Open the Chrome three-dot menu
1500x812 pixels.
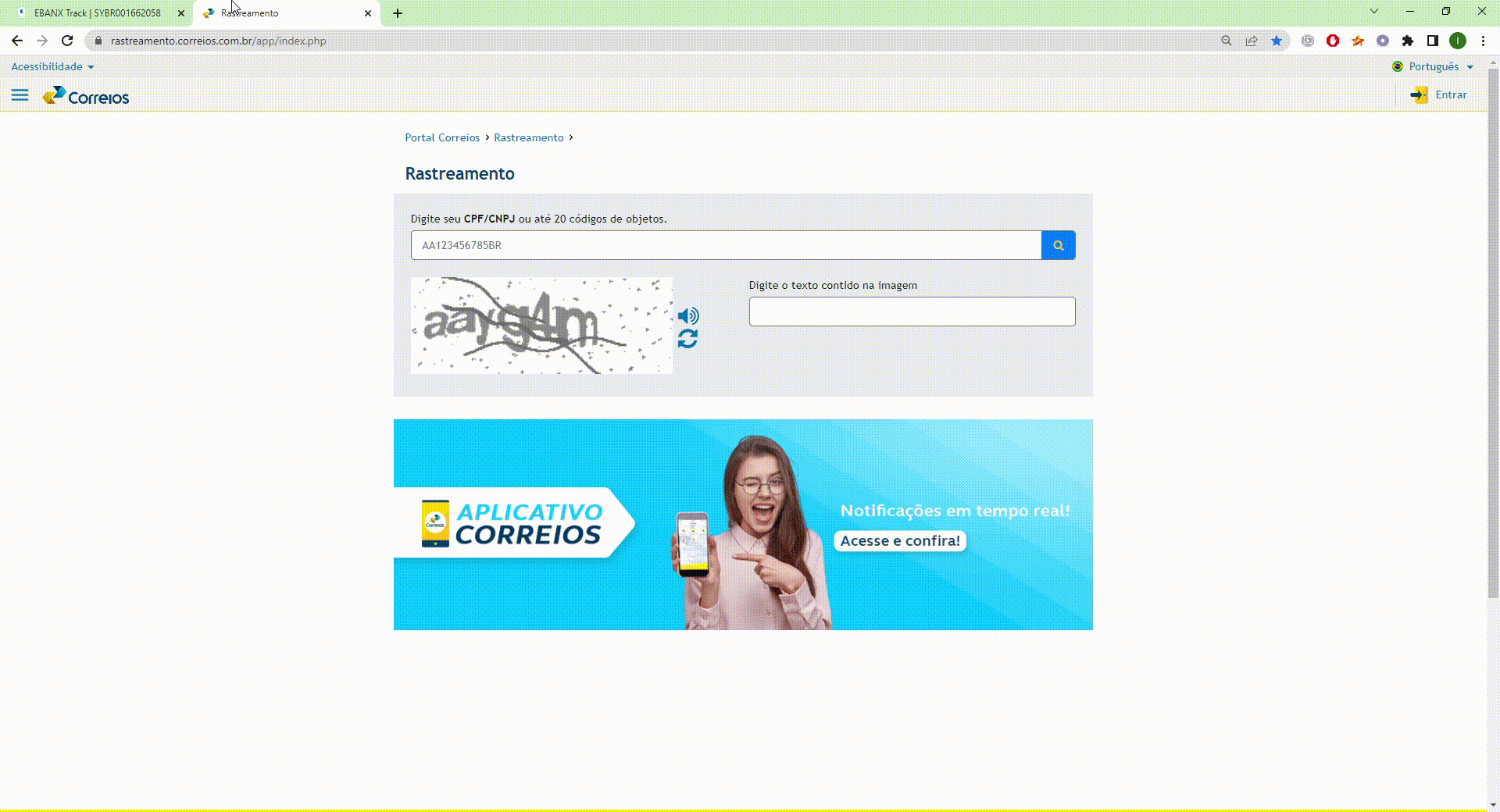(x=1483, y=41)
